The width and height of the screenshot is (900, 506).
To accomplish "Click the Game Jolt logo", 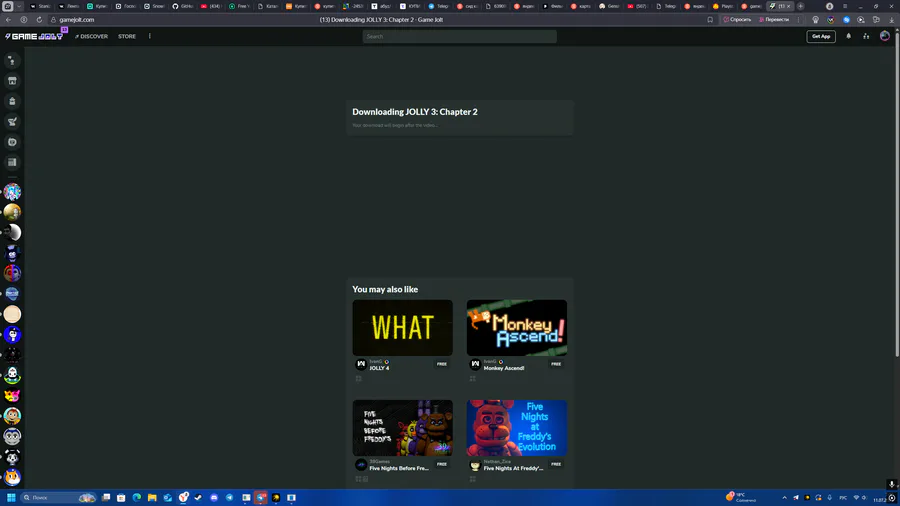I will (x=34, y=36).
